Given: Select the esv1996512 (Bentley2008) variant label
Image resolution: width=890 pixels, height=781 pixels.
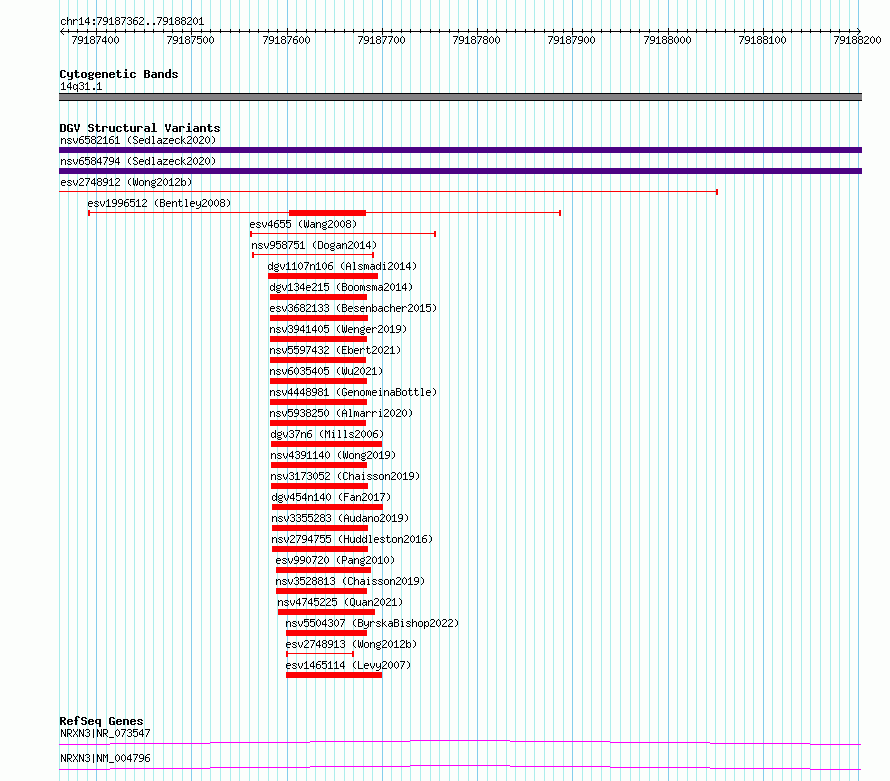Looking at the screenshot, I should click(x=159, y=203).
